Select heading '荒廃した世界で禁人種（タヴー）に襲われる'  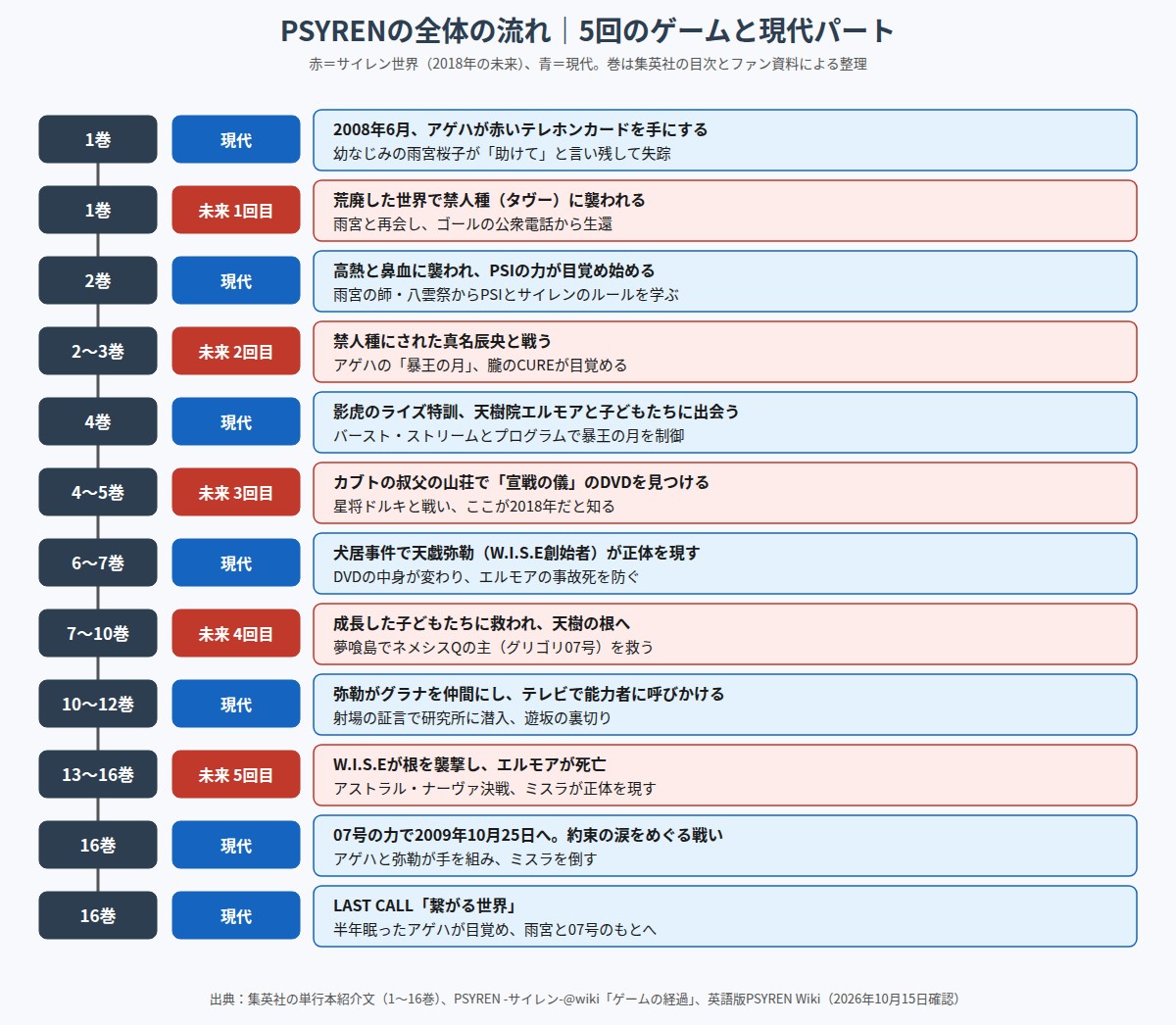pos(489,200)
